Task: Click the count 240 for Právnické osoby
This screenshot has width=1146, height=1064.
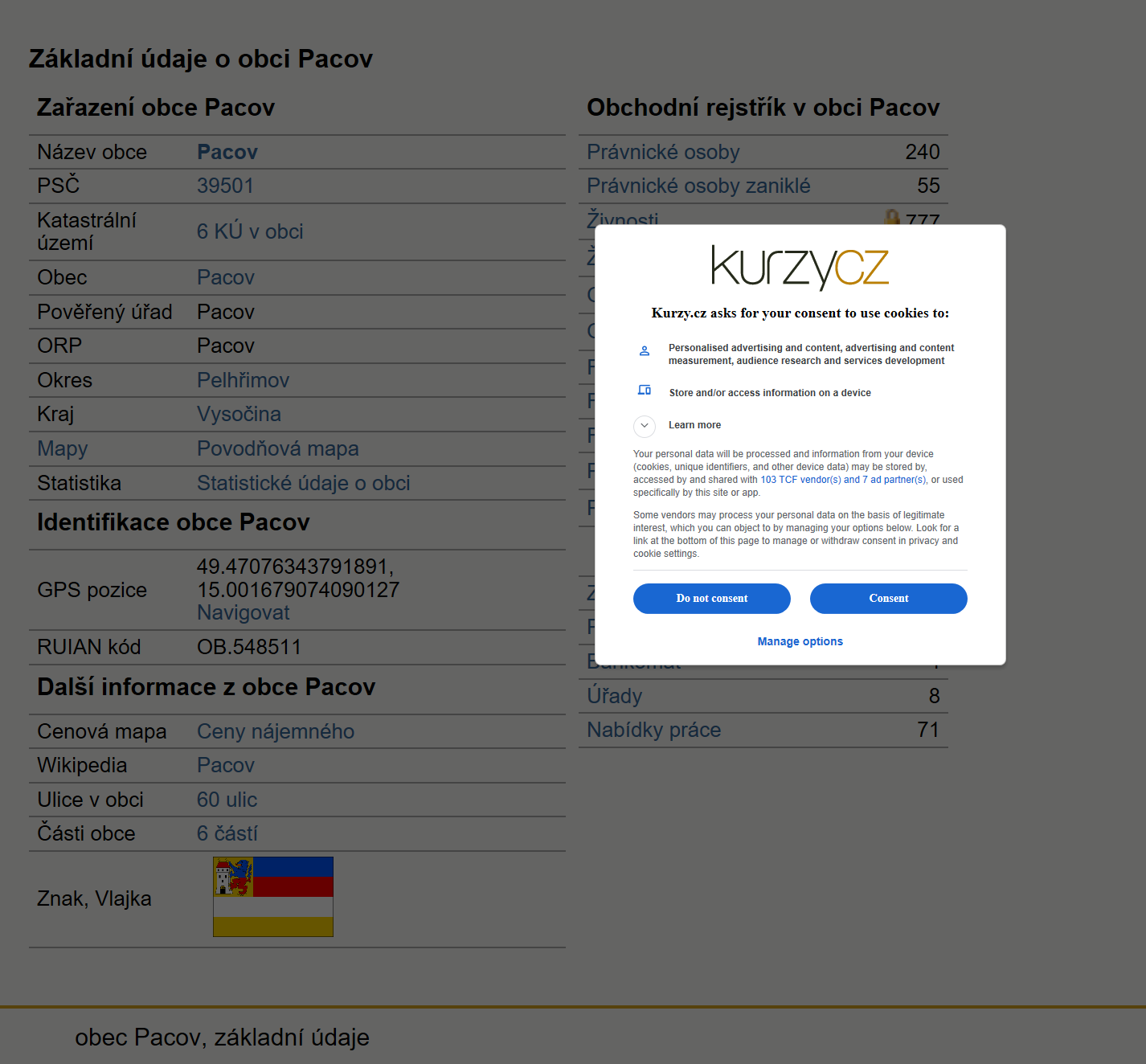Action: pyautogui.click(x=923, y=152)
